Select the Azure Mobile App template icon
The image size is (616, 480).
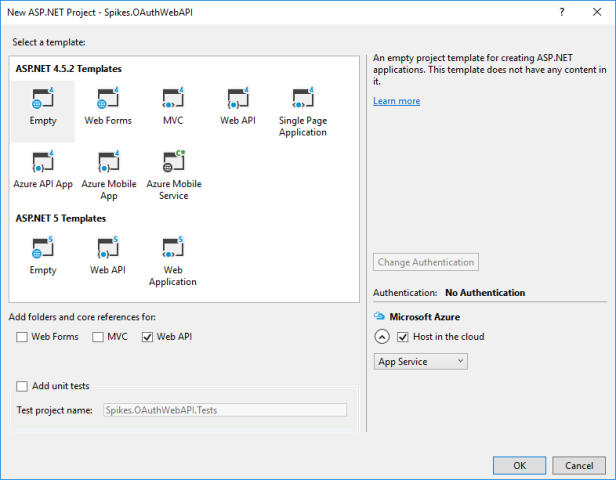point(108,161)
